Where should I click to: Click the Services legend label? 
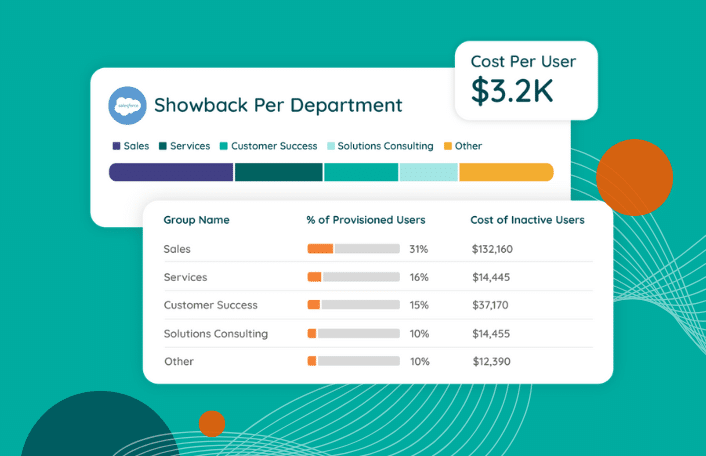[190, 146]
